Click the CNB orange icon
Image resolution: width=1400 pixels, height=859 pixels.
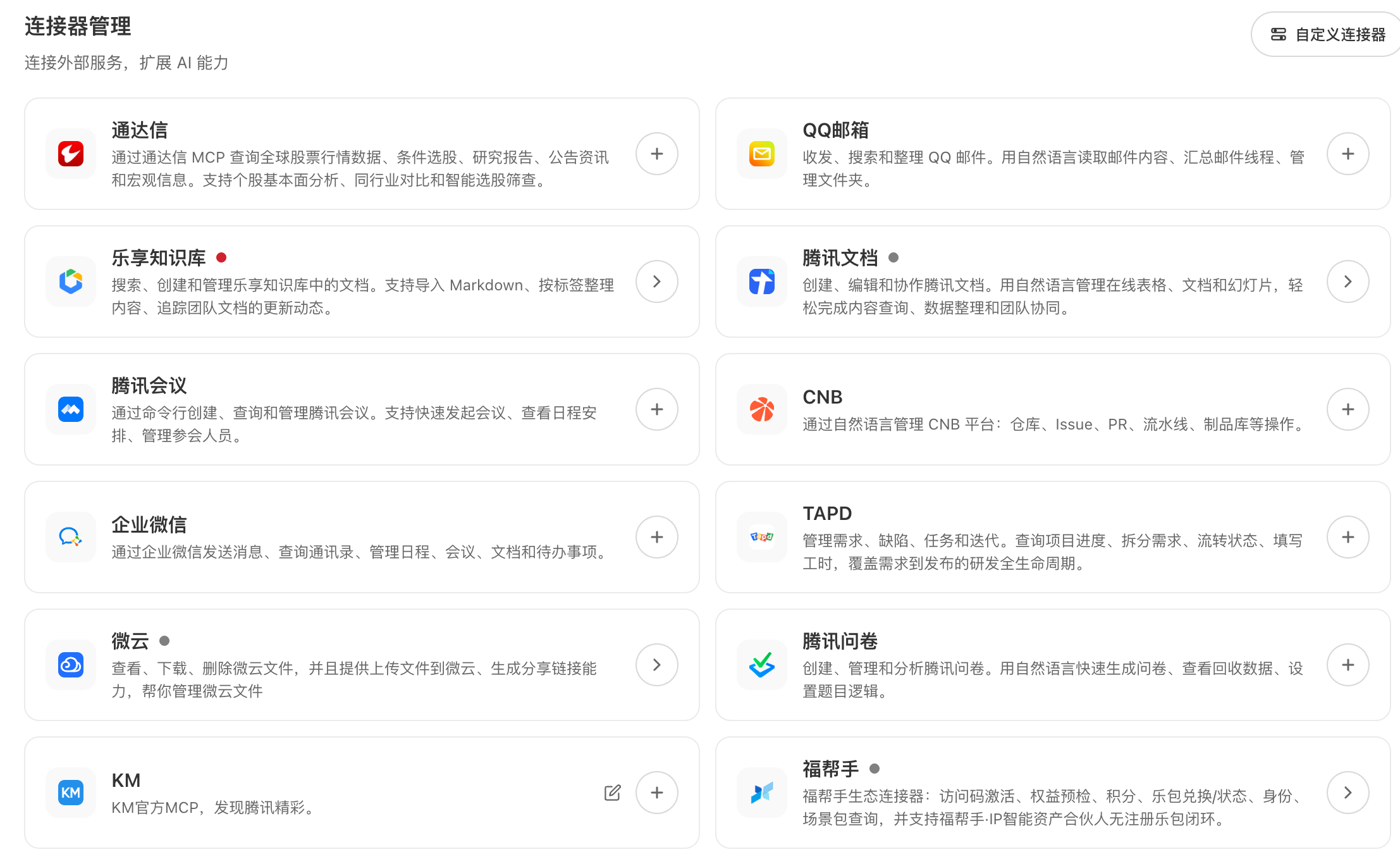click(x=762, y=409)
